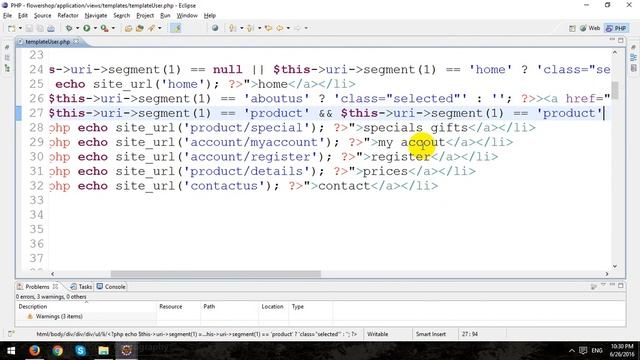Open the Windows Start menu
Viewport: 640px width, 360px height.
pos(11,351)
